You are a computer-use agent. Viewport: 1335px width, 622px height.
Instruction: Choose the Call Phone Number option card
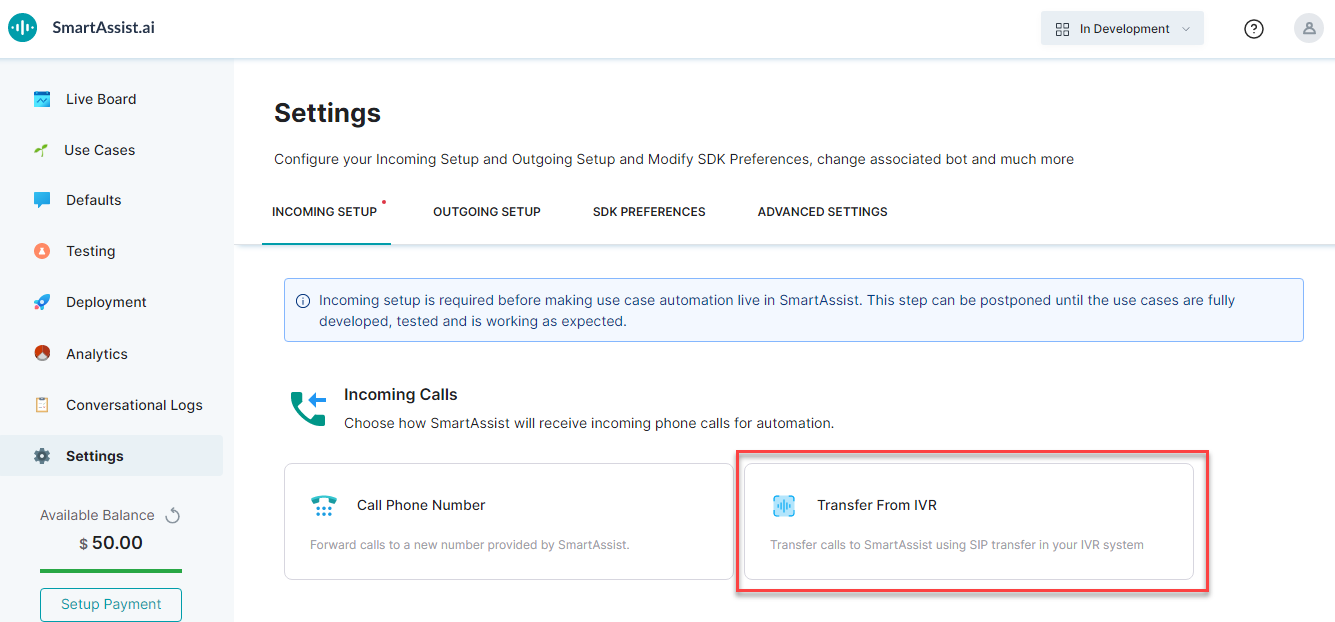(x=509, y=521)
